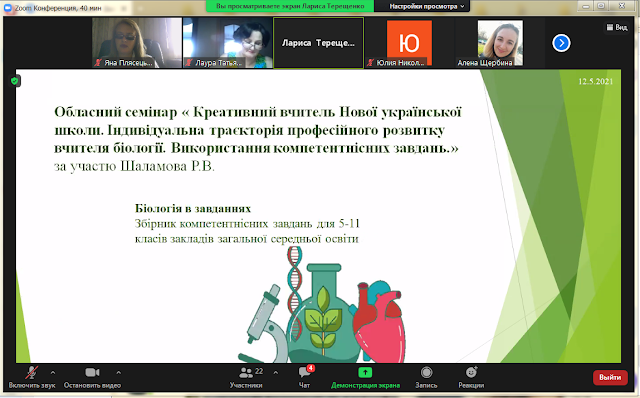Click muted mic icon on Лаура Татья tile
640x398 pixels.
(x=189, y=62)
